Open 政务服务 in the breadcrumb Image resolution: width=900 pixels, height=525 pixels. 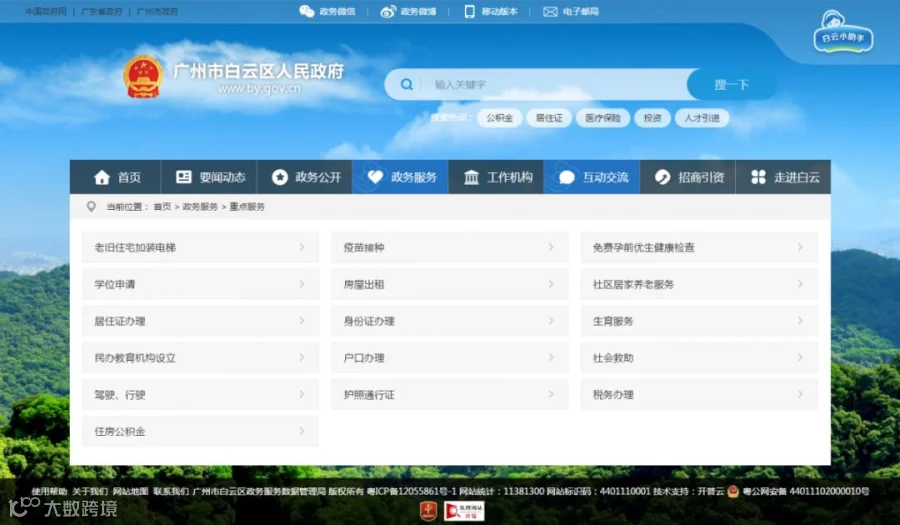[x=200, y=207]
